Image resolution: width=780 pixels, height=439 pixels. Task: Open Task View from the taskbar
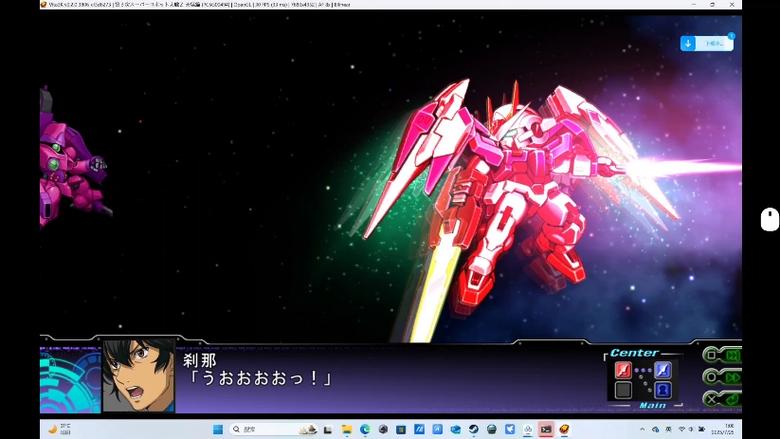328,430
